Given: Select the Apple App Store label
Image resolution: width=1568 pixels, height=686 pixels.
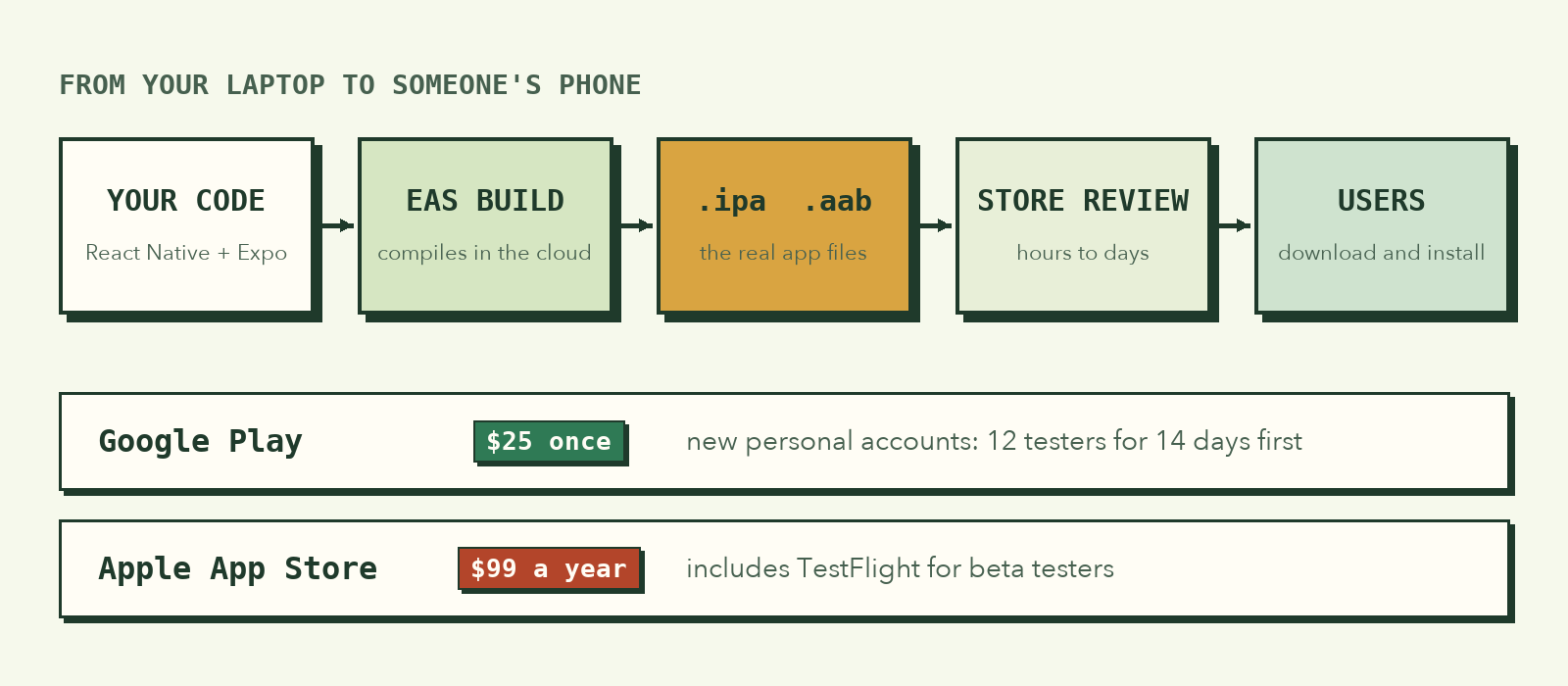Looking at the screenshot, I should (x=238, y=569).
